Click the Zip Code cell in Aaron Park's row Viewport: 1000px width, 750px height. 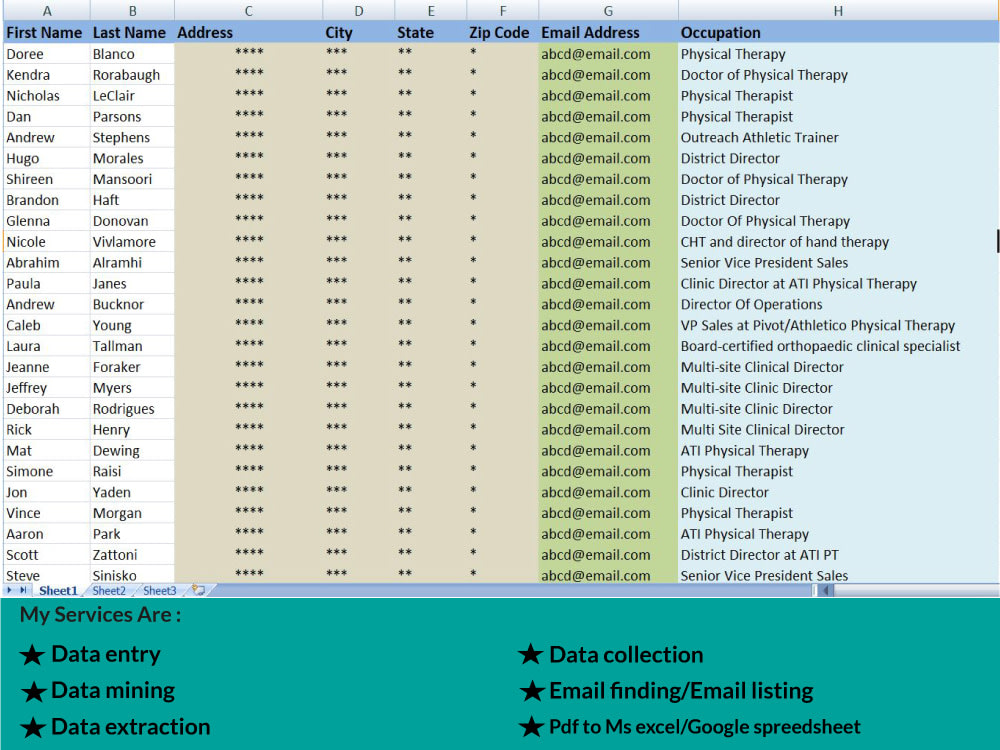pyautogui.click(x=503, y=534)
